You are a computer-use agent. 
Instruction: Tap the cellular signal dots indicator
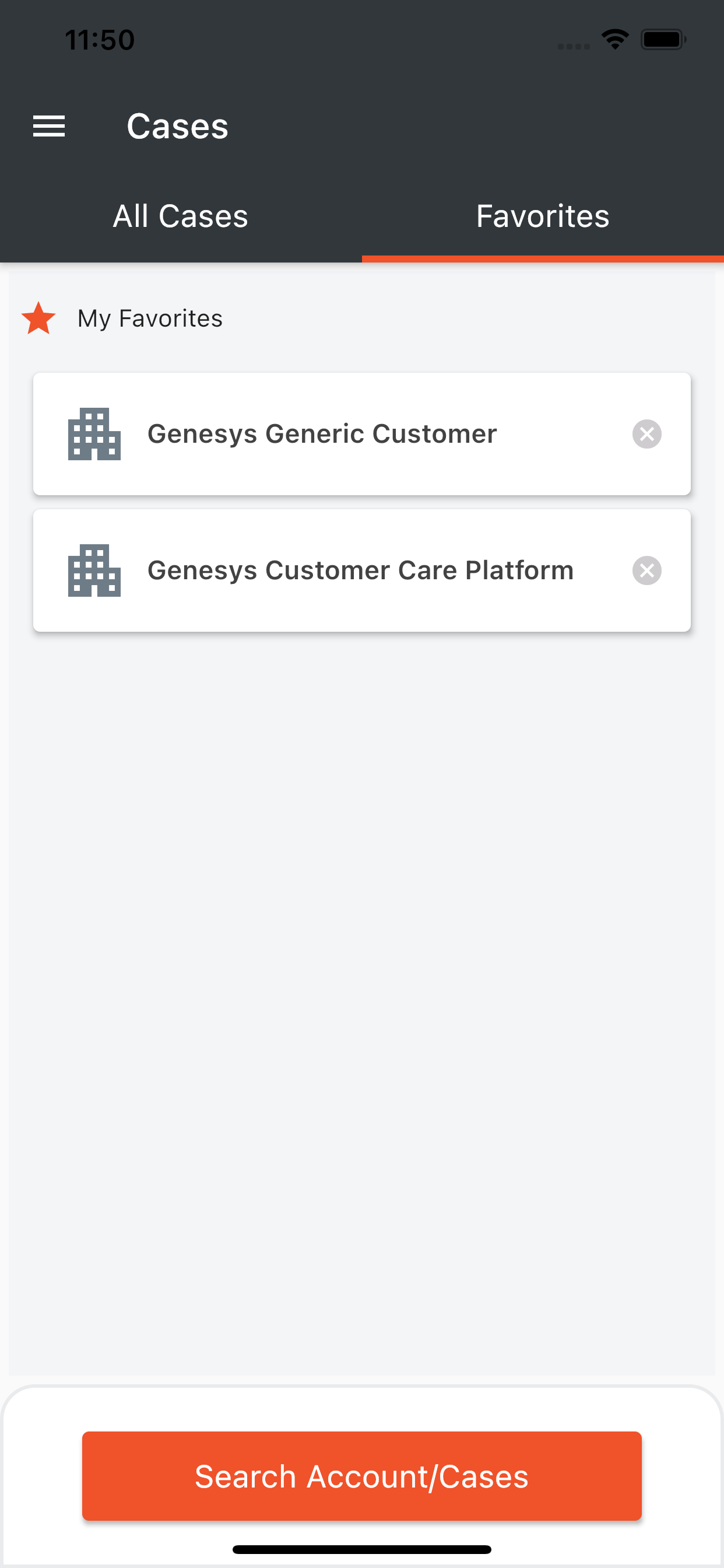coord(573,46)
